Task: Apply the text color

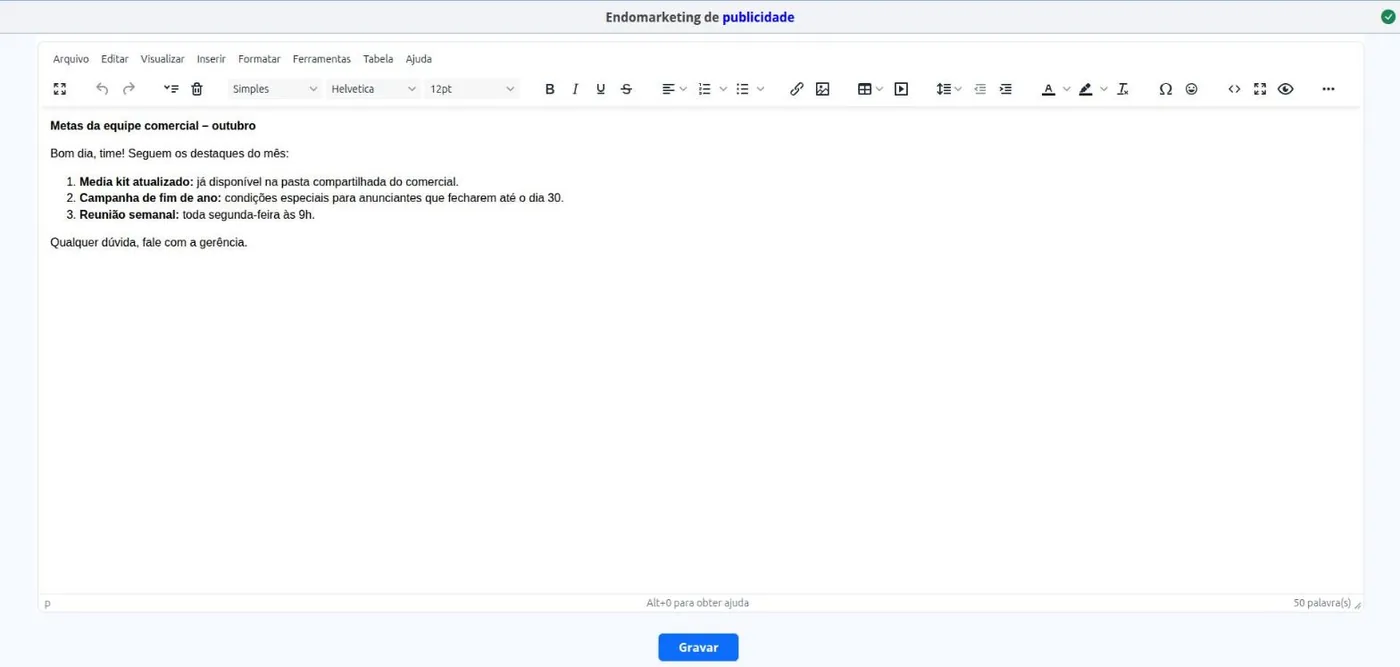Action: [1048, 89]
